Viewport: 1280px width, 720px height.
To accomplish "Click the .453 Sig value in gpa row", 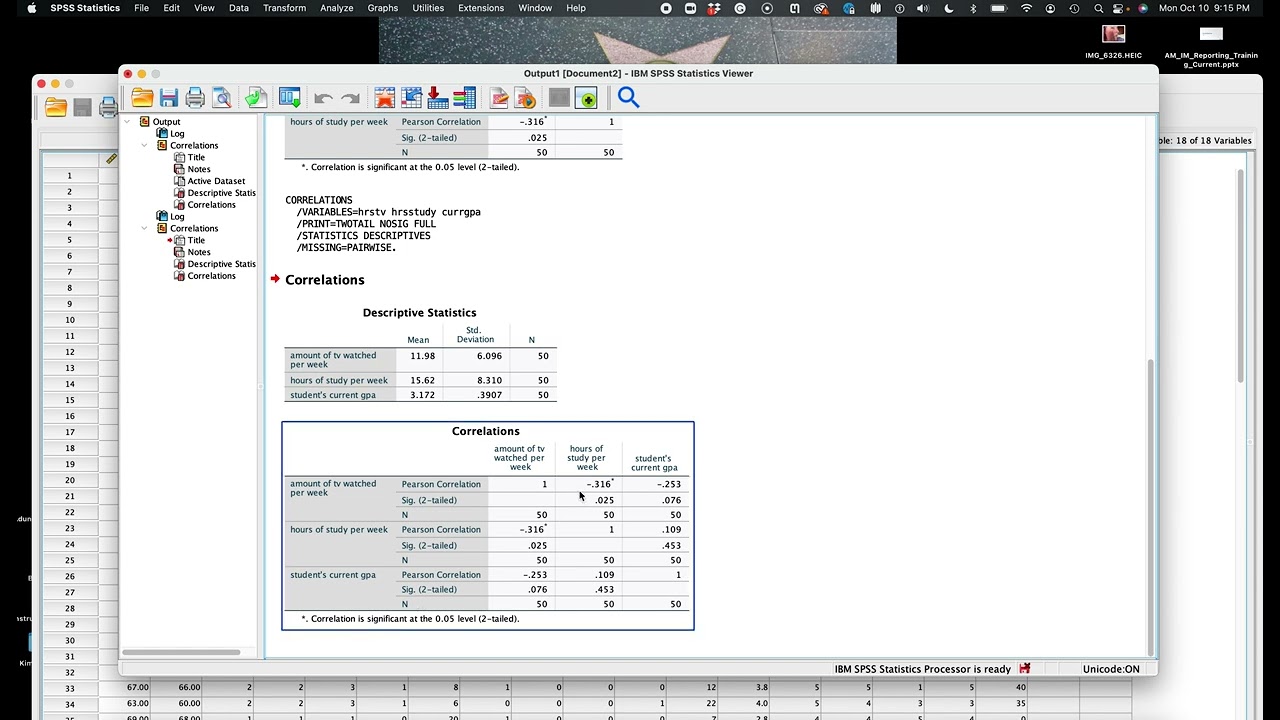I will (x=604, y=590).
